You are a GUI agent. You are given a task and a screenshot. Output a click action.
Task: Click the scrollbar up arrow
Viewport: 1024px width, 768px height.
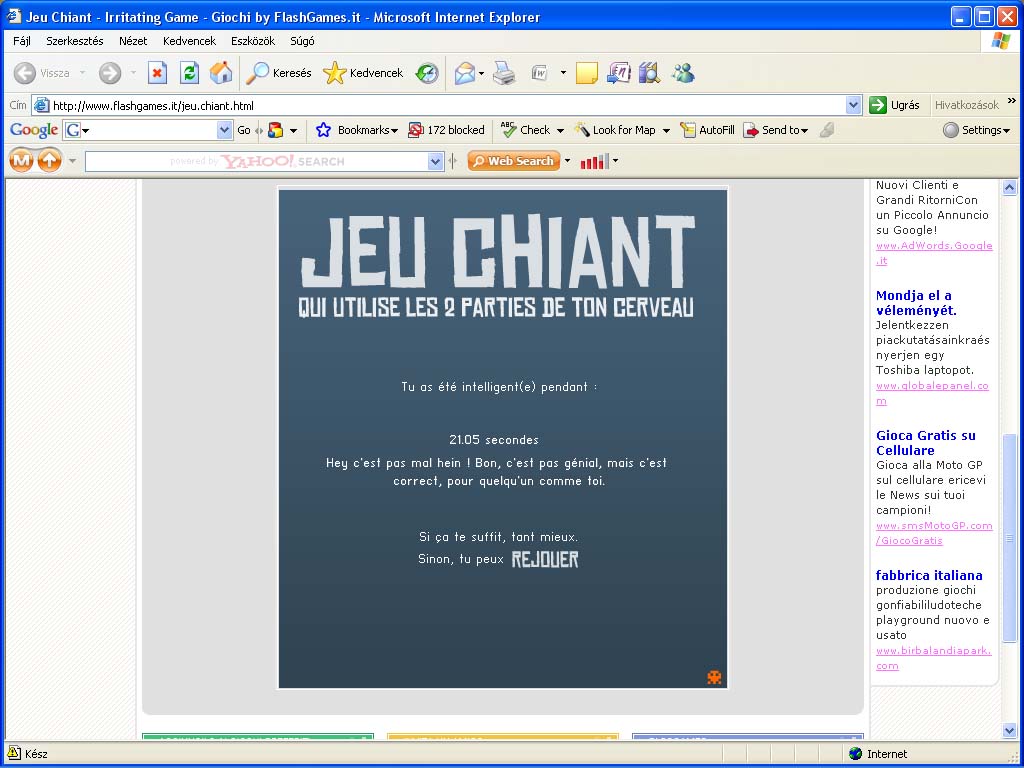[x=1009, y=188]
